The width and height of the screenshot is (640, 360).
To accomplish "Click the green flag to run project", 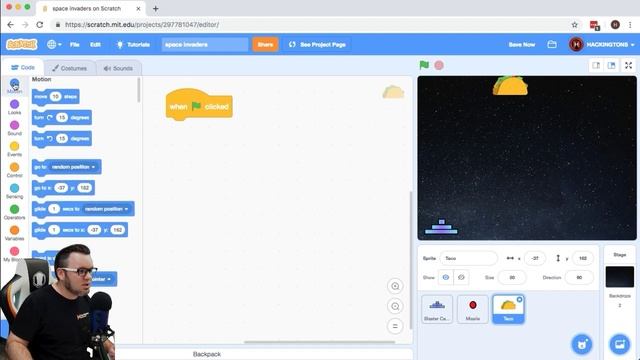I will [x=424, y=65].
